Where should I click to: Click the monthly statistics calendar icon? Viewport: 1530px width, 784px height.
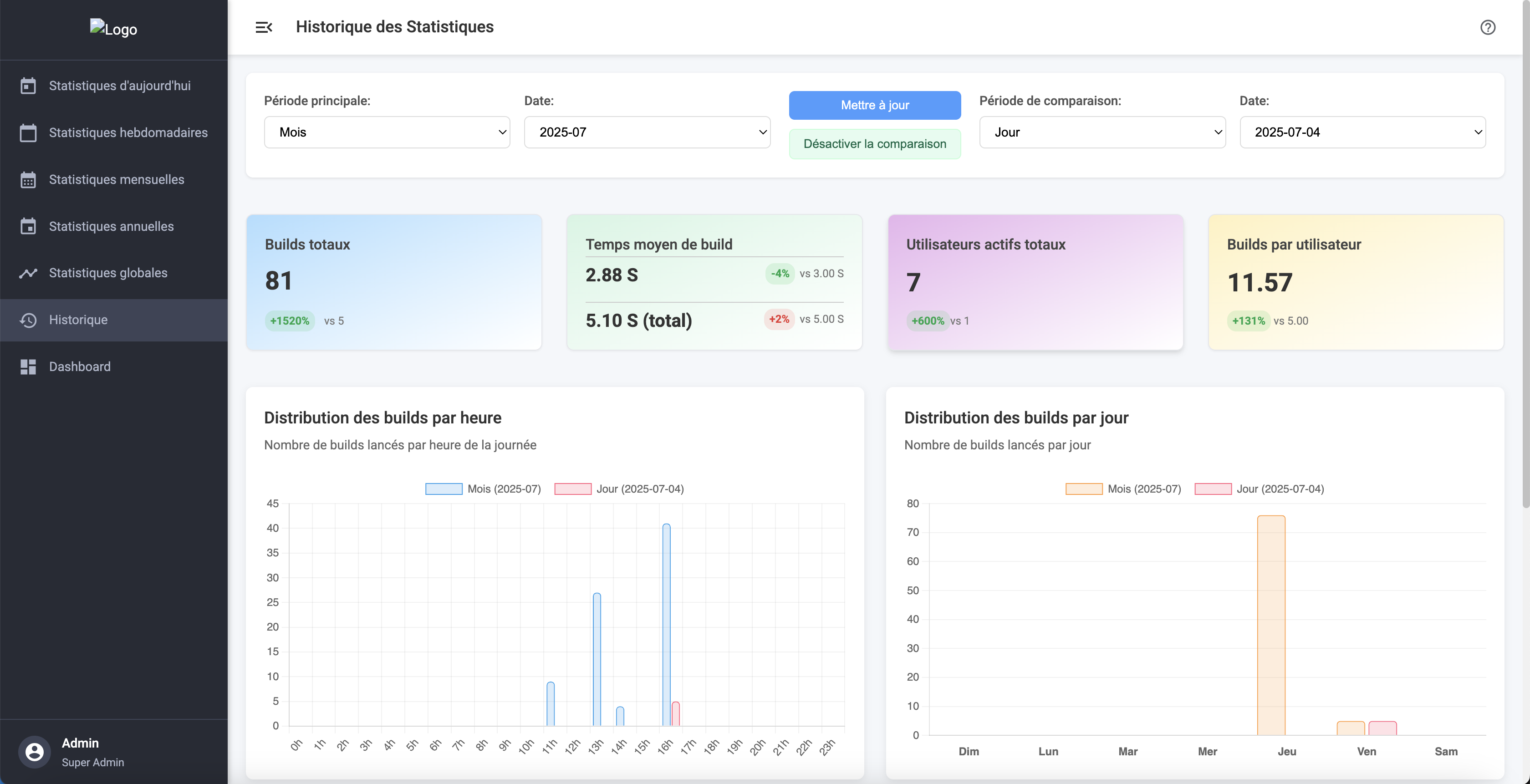(28, 179)
